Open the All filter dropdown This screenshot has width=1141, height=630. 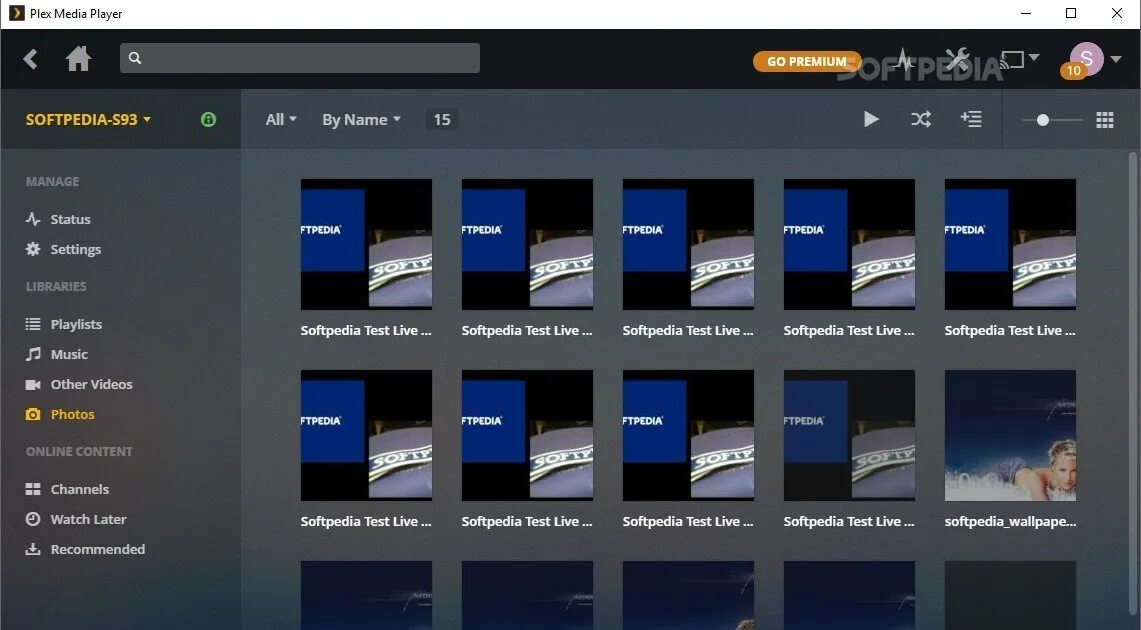pyautogui.click(x=281, y=119)
